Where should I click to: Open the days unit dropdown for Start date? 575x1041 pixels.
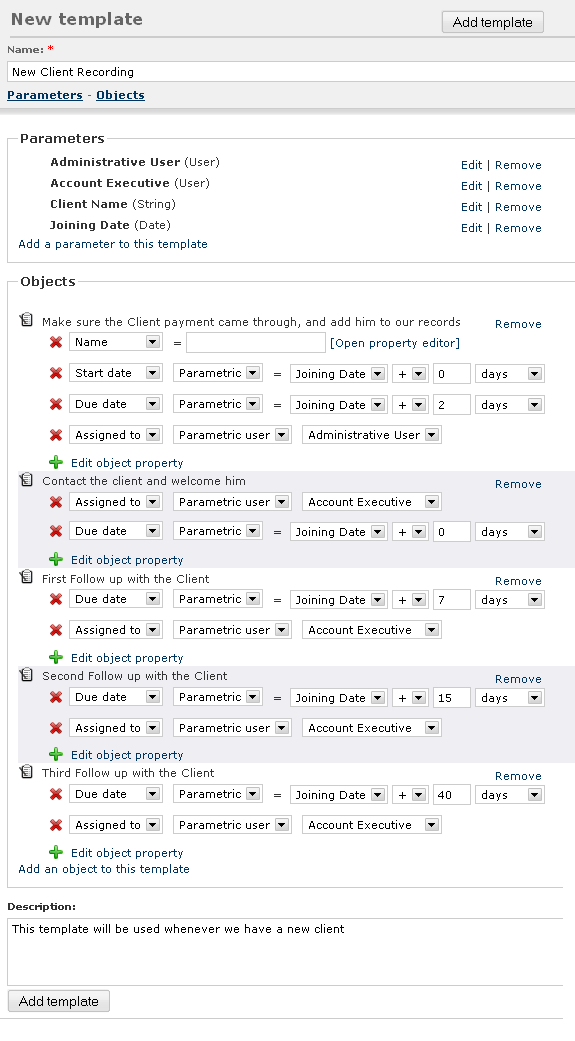click(509, 374)
